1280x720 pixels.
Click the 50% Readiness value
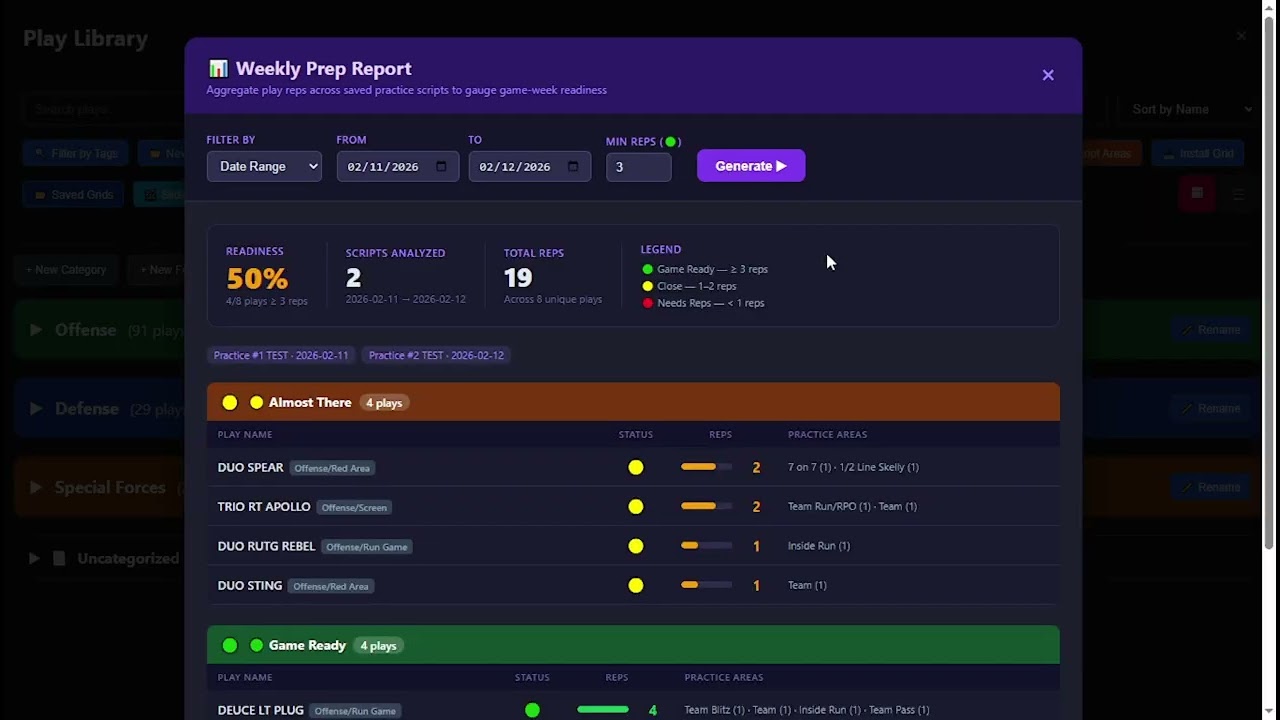tap(257, 278)
